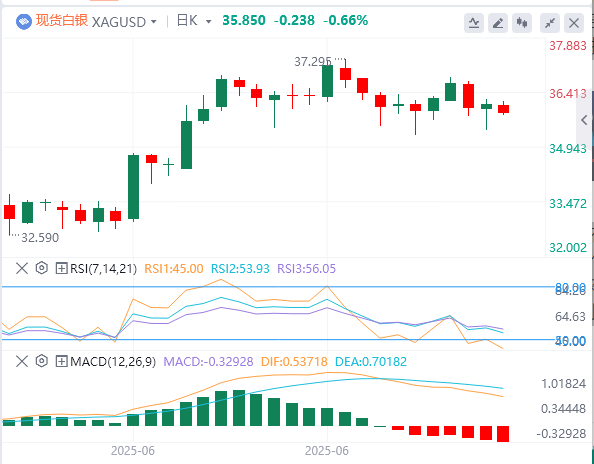The image size is (594, 464).
Task: Open the 日K timeframe dropdown
Action: [194, 21]
